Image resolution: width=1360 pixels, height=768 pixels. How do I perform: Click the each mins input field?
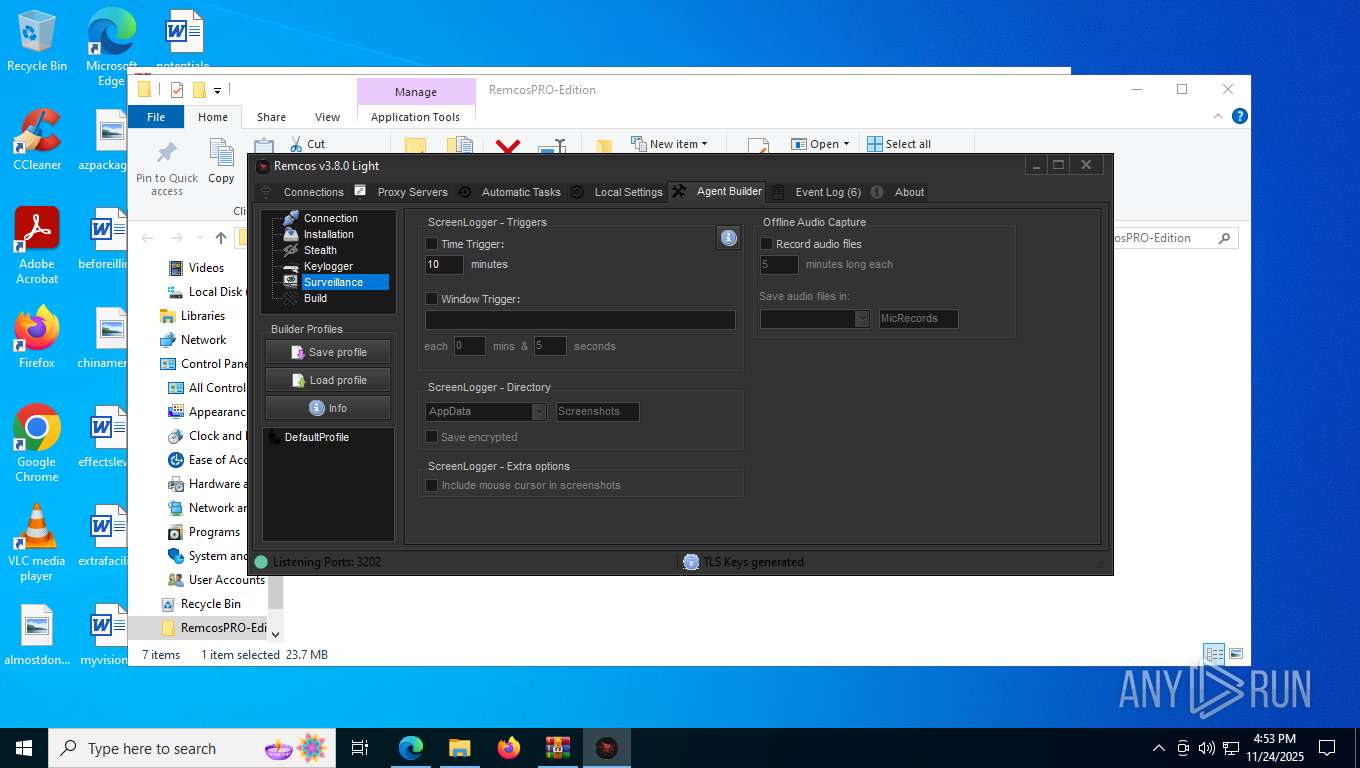470,346
